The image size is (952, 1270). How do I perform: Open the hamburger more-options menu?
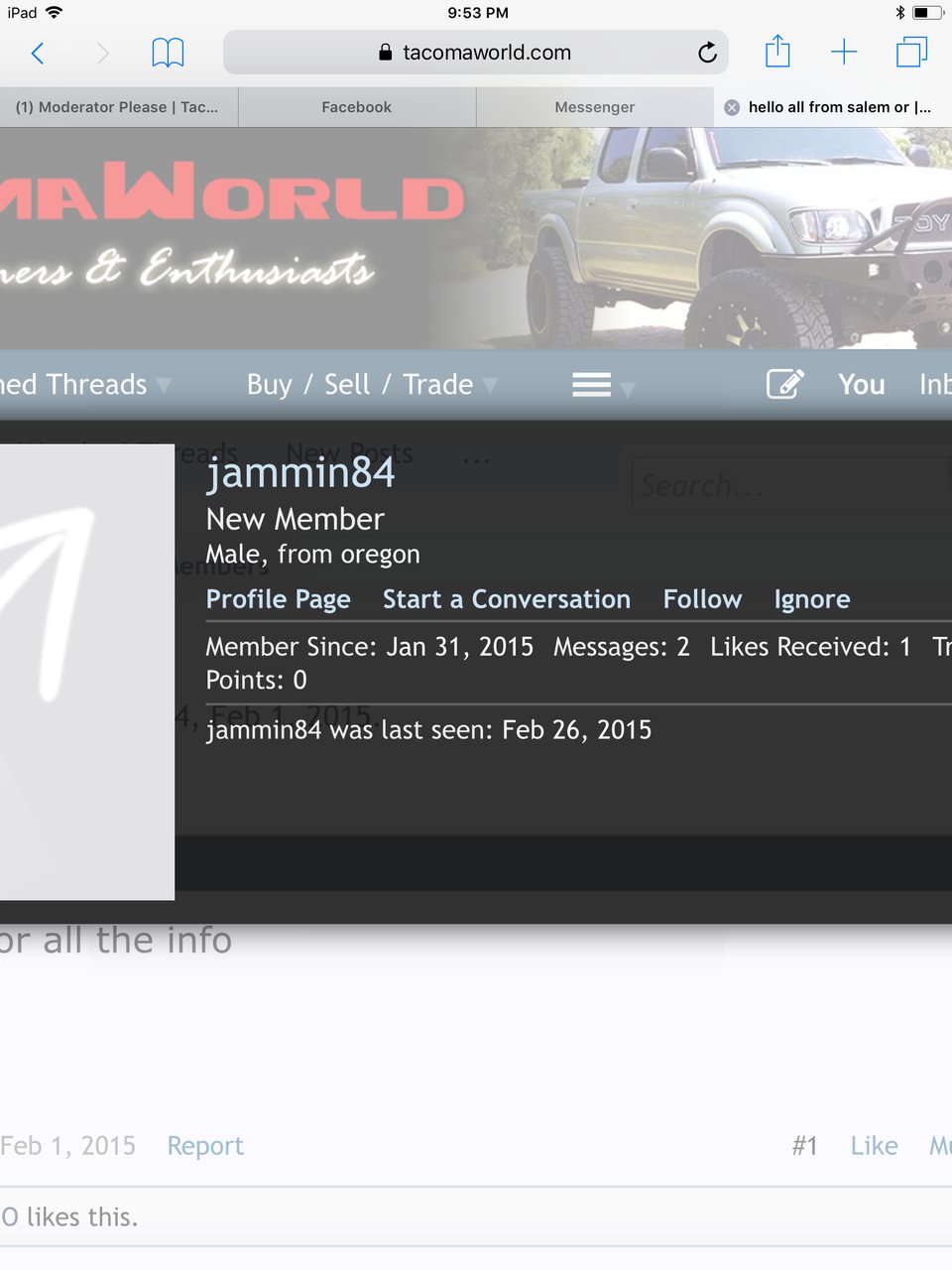coord(591,384)
